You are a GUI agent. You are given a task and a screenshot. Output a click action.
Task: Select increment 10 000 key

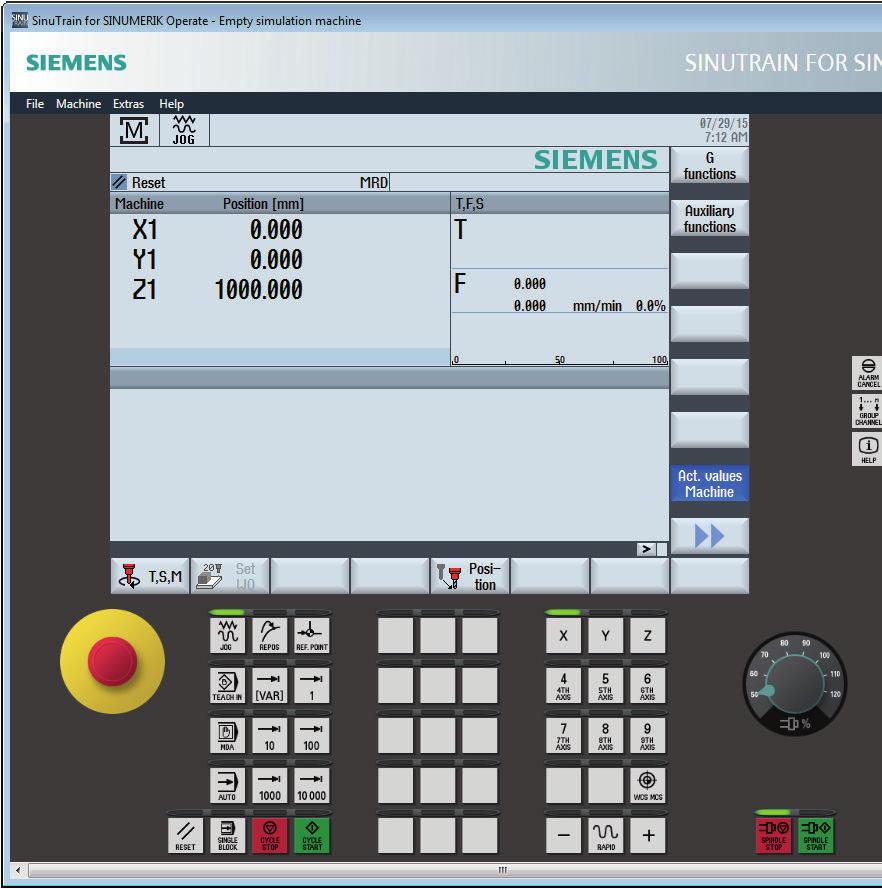pos(311,785)
